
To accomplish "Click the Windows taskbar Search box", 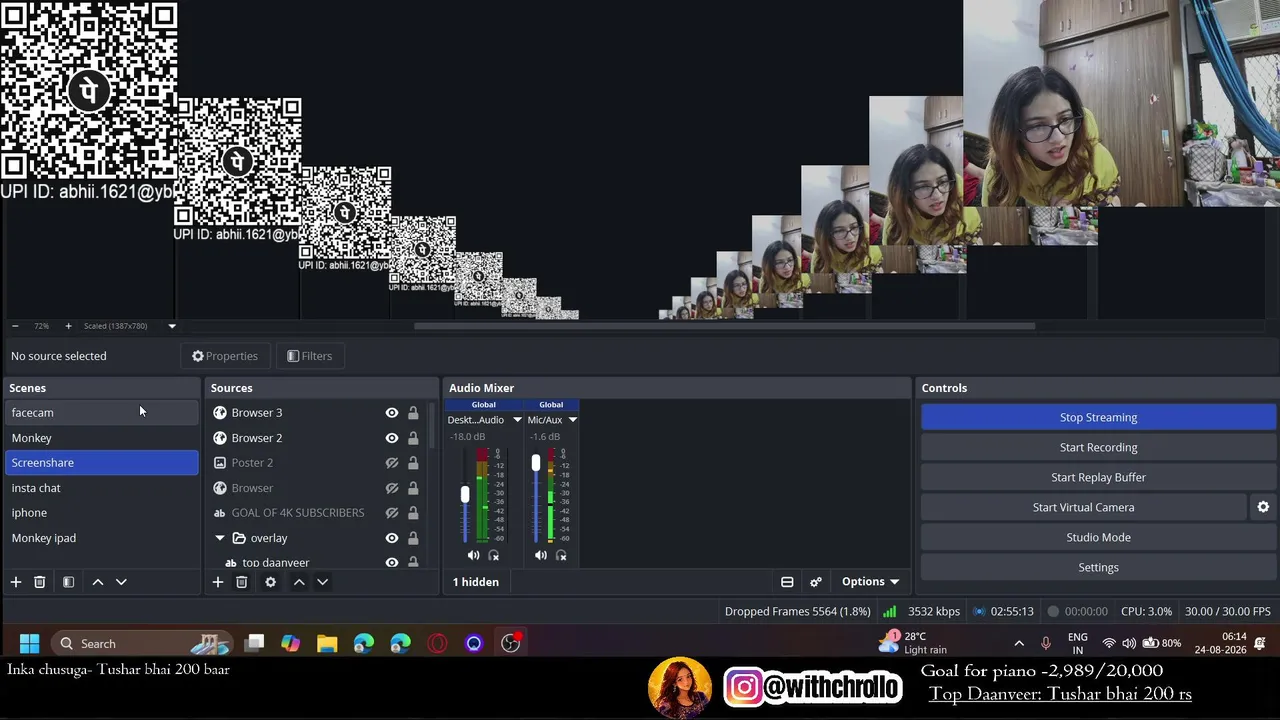I will 140,643.
